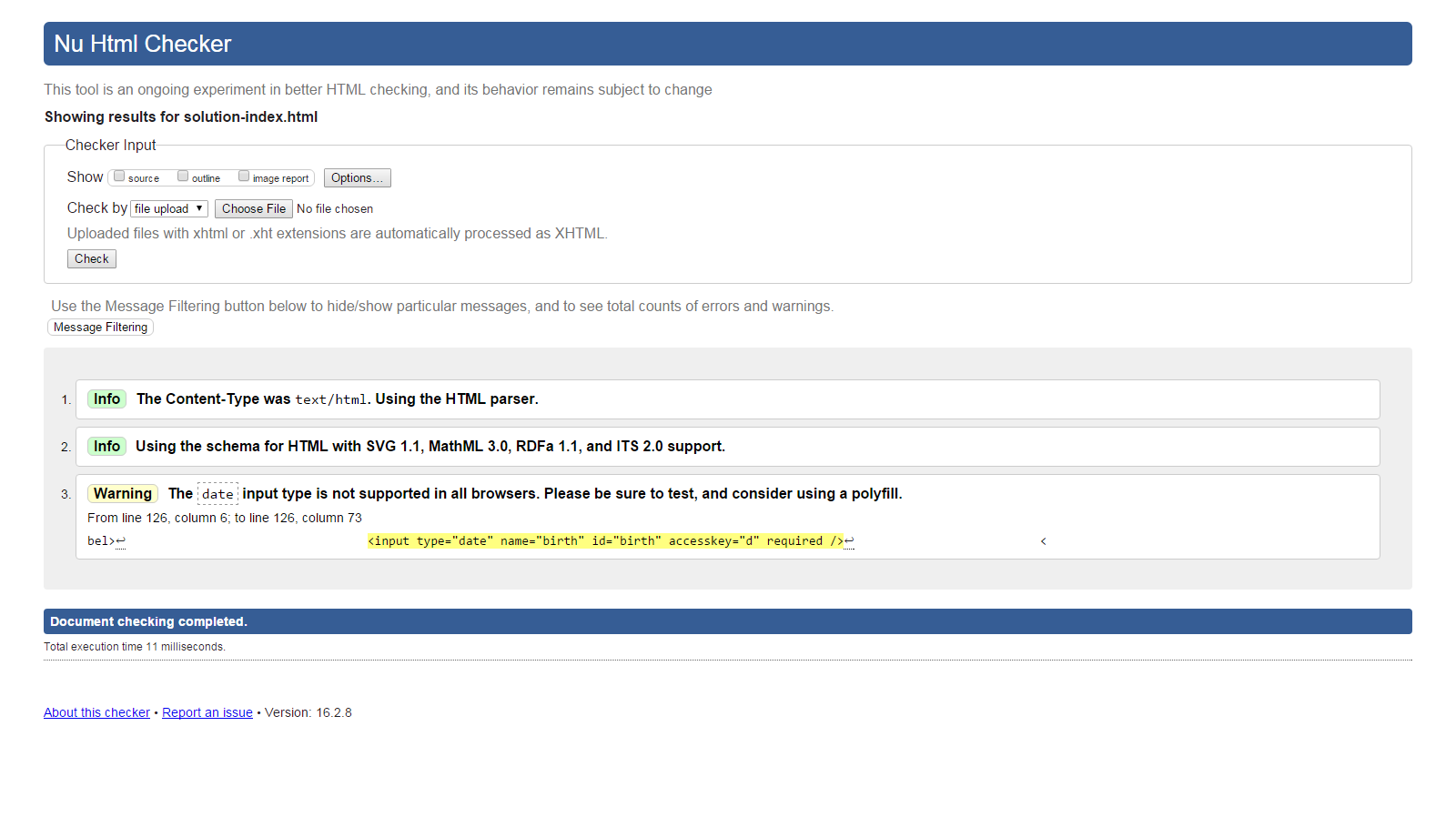This screenshot has width=1456, height=817.
Task: Click 'No file chosen' text
Action: pos(335,208)
